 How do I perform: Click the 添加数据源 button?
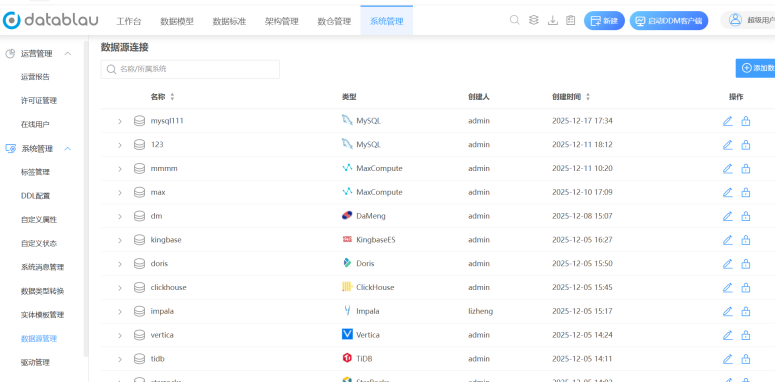coord(755,68)
